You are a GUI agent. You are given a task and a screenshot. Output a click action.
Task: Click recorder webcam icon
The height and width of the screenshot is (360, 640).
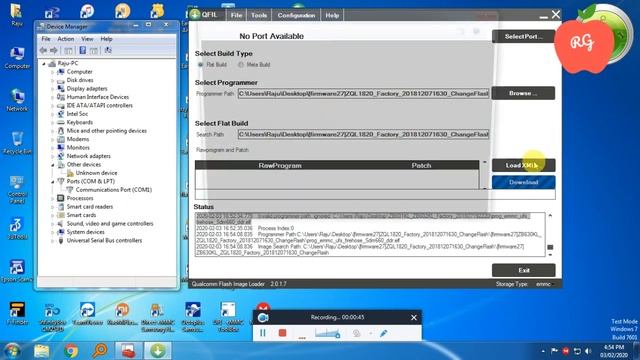coord(356,333)
